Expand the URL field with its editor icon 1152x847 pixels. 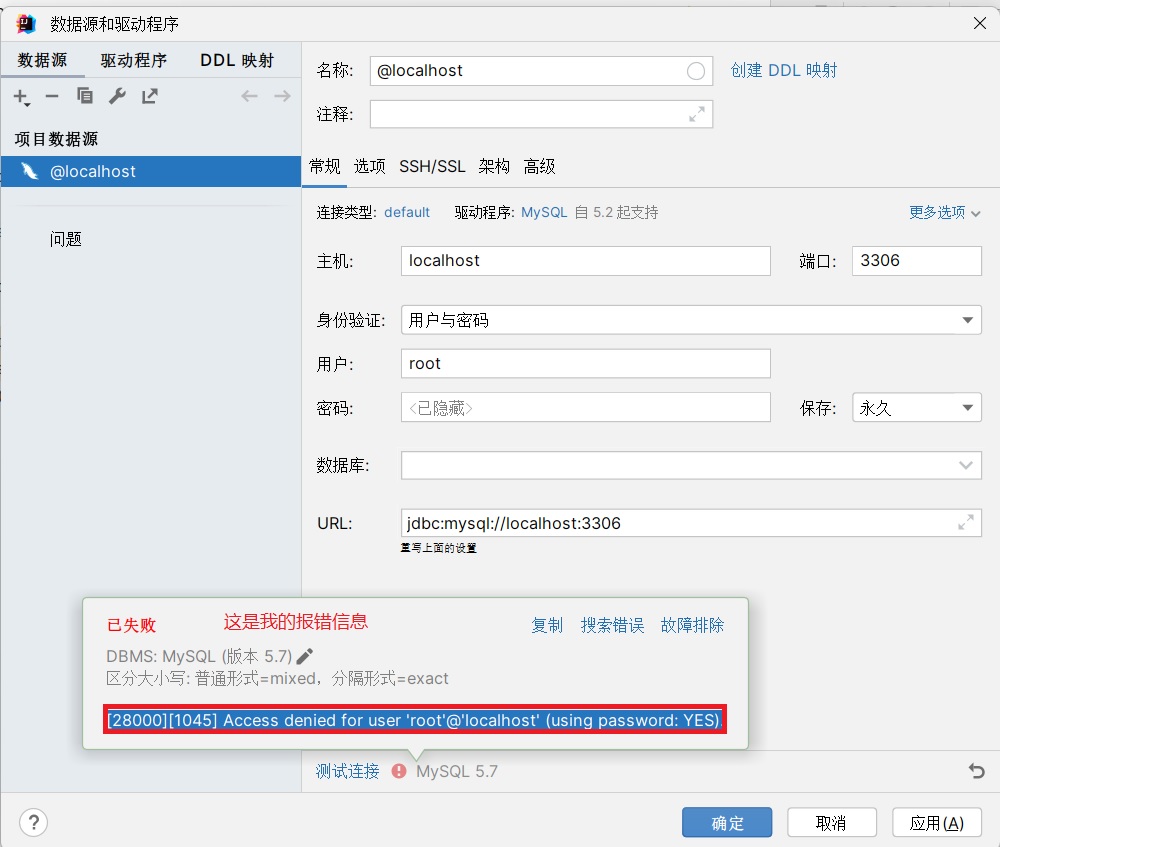[x=964, y=522]
